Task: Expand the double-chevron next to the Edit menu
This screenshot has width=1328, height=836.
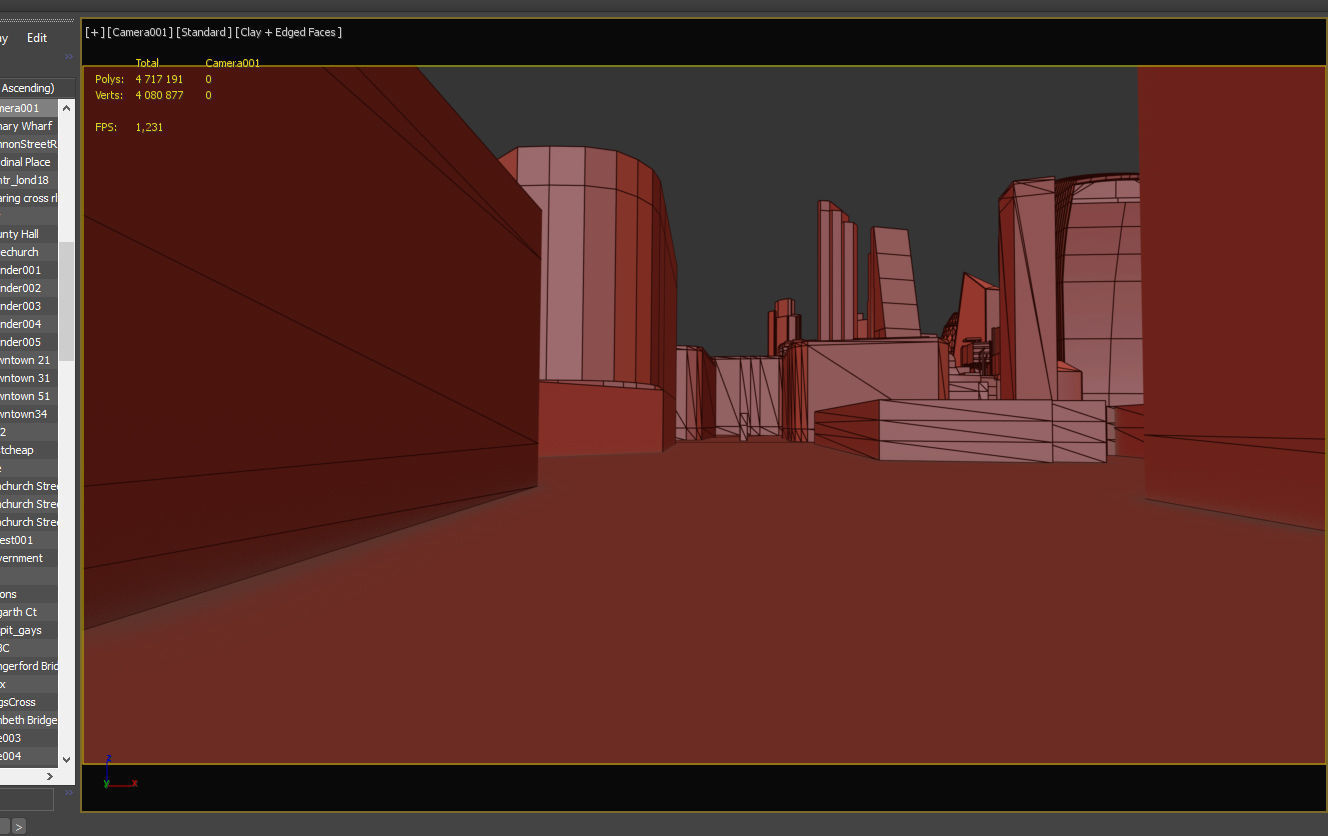Action: coord(69,57)
